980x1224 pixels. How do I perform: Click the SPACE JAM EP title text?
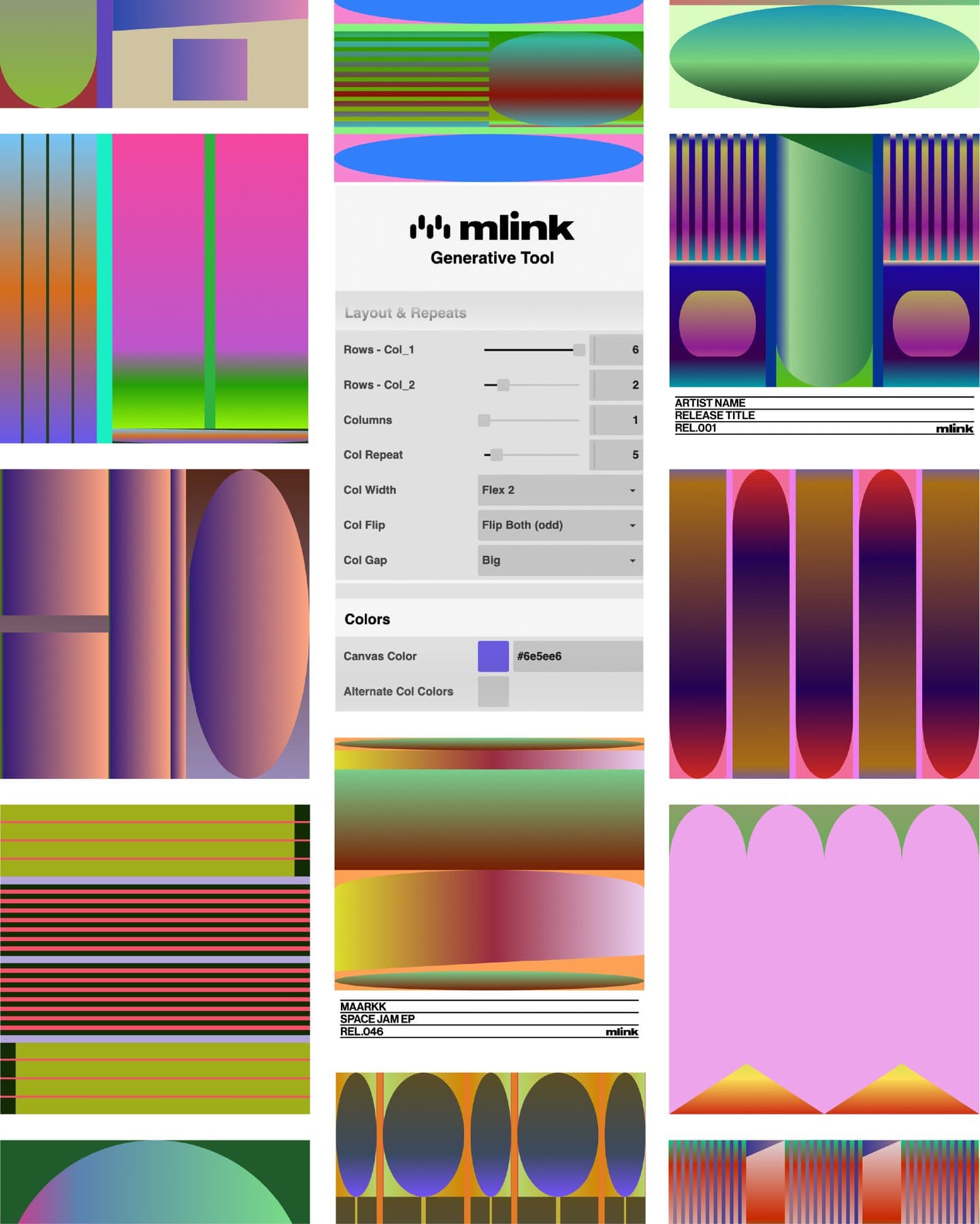(x=377, y=1019)
